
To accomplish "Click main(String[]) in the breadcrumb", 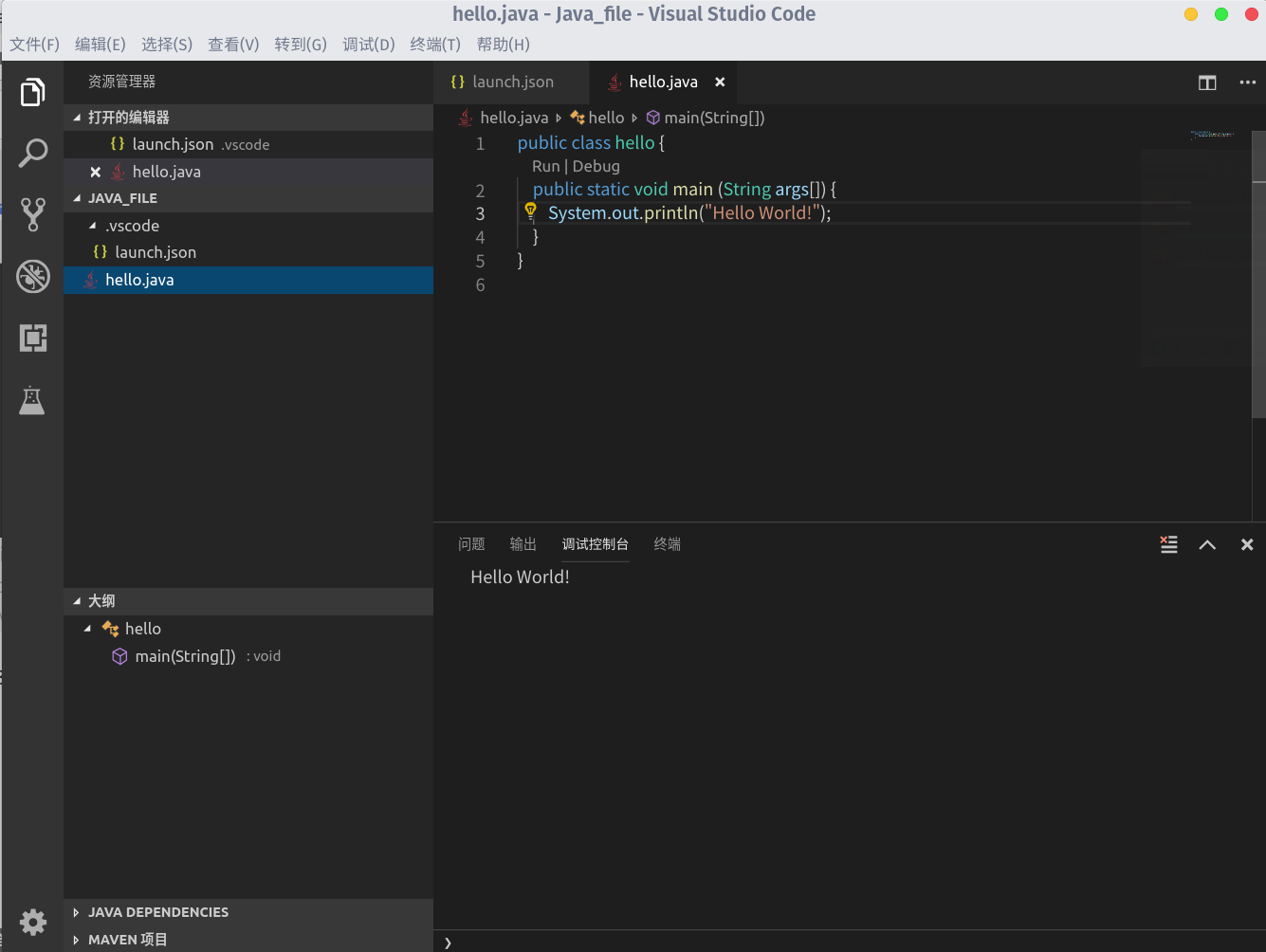I will click(x=714, y=118).
